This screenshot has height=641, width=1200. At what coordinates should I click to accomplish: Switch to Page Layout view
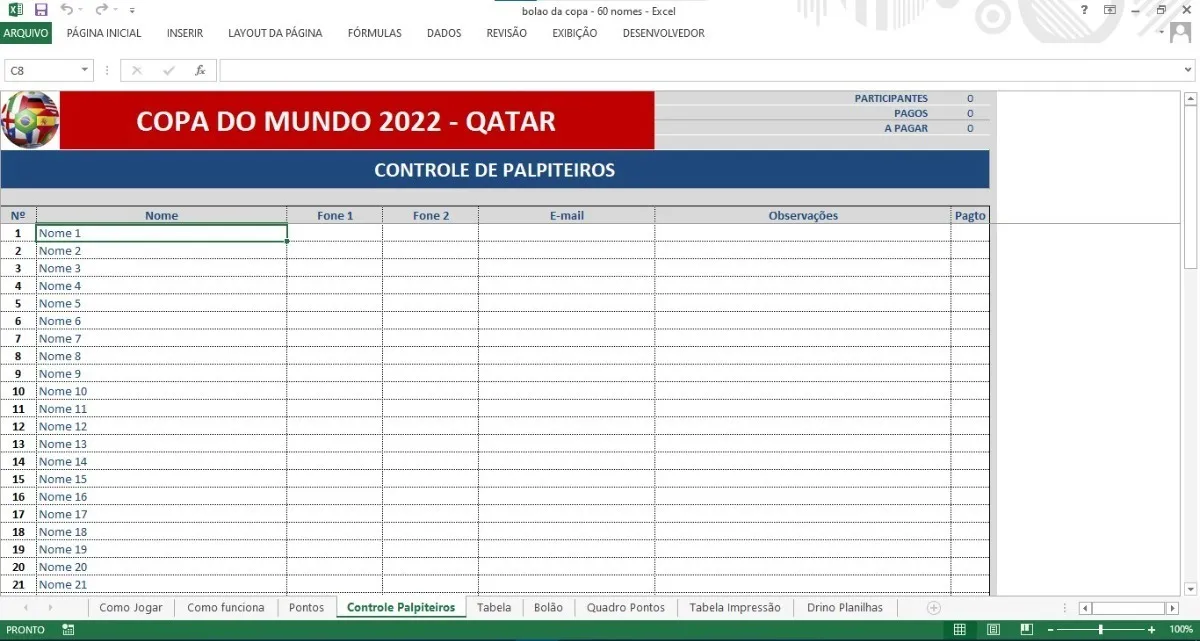tap(993, 630)
